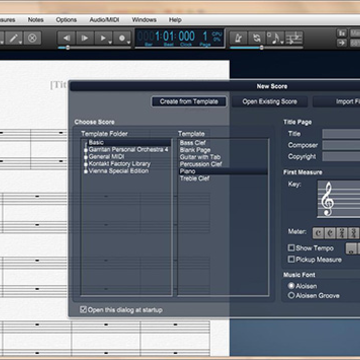360x360 pixels.
Task: Click the circled X eraser tool
Action: (x=32, y=38)
